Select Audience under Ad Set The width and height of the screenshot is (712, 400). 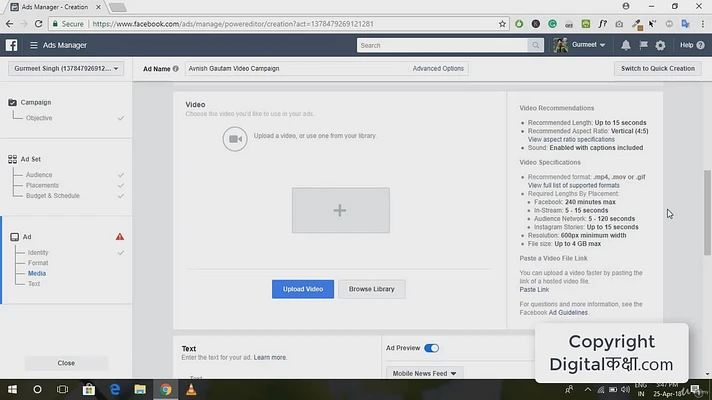coord(39,175)
